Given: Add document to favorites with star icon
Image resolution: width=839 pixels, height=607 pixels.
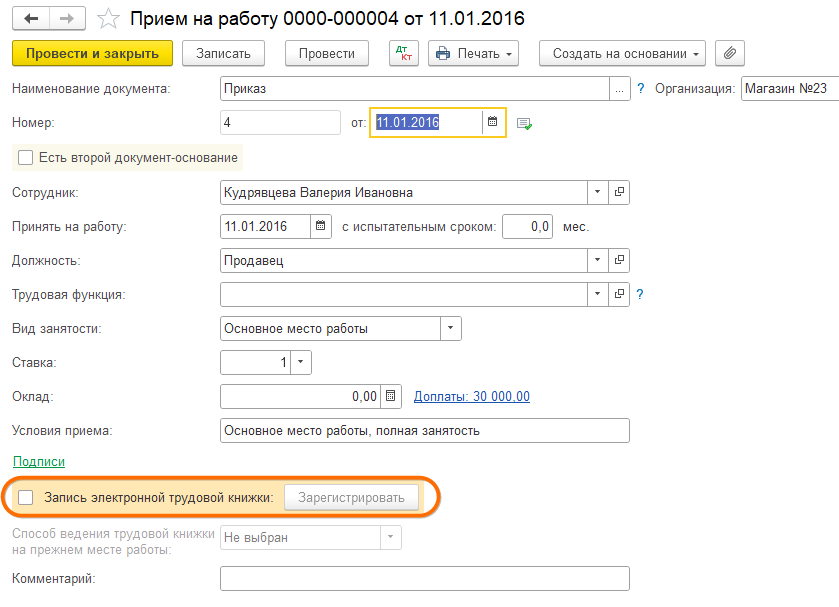Looking at the screenshot, I should click(x=111, y=19).
